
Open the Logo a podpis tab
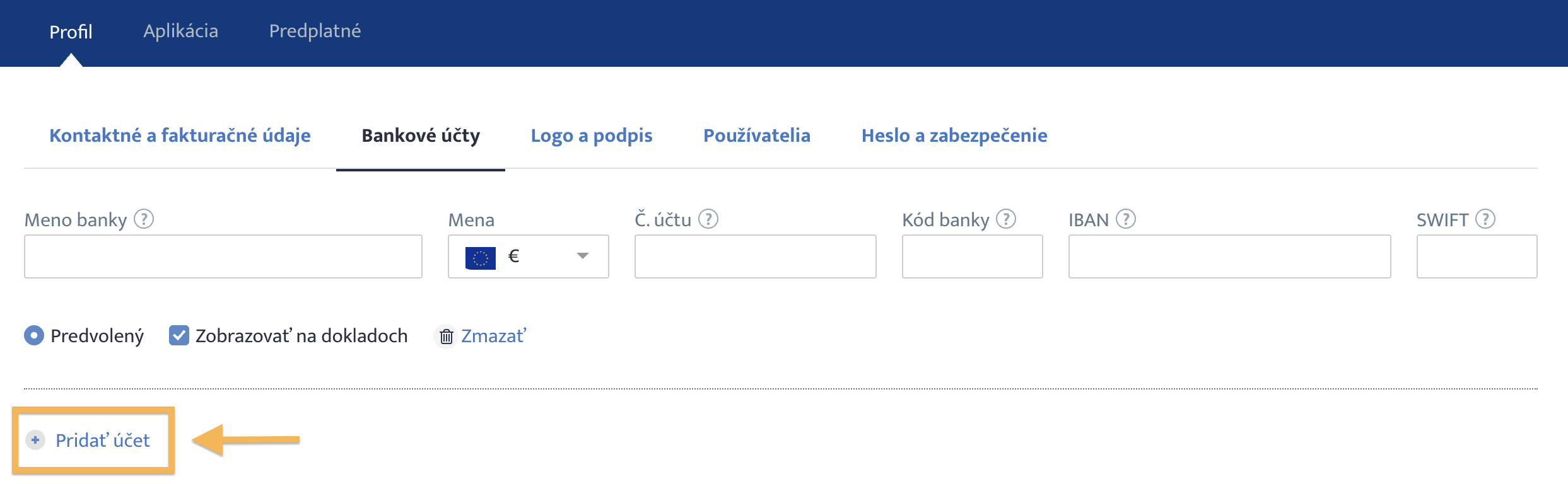tap(592, 135)
